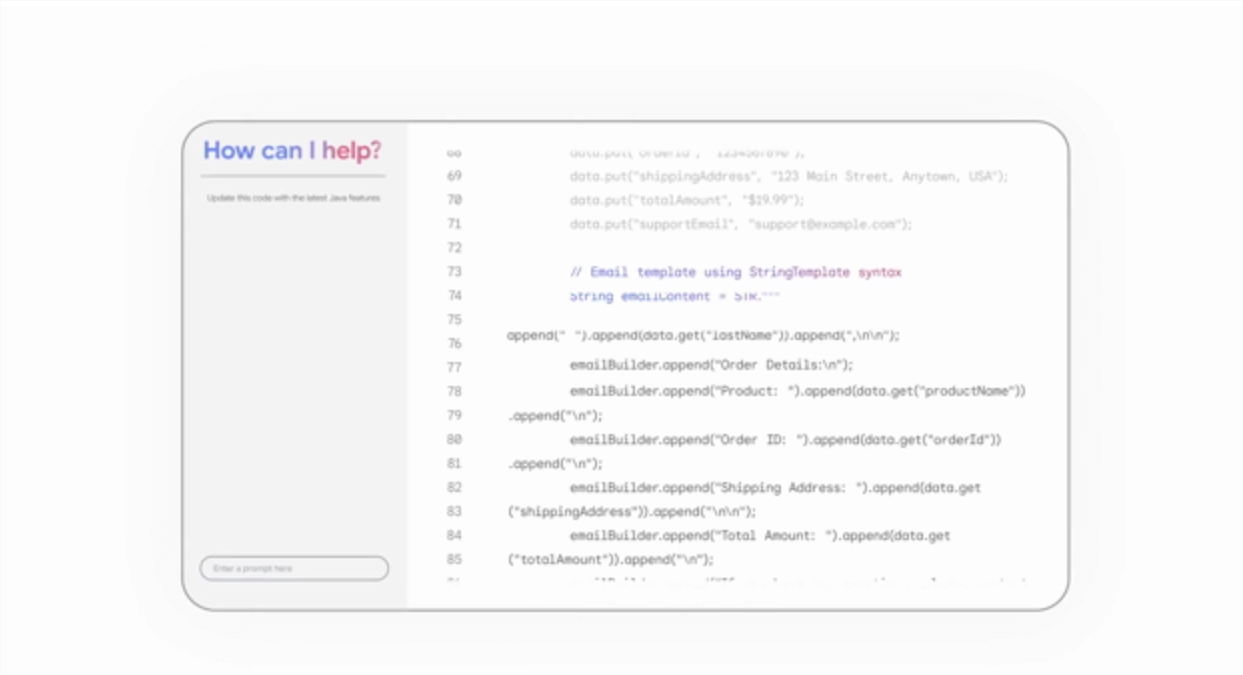Click the 'Total Amount: ' append code line
1243x675 pixels.
760,535
